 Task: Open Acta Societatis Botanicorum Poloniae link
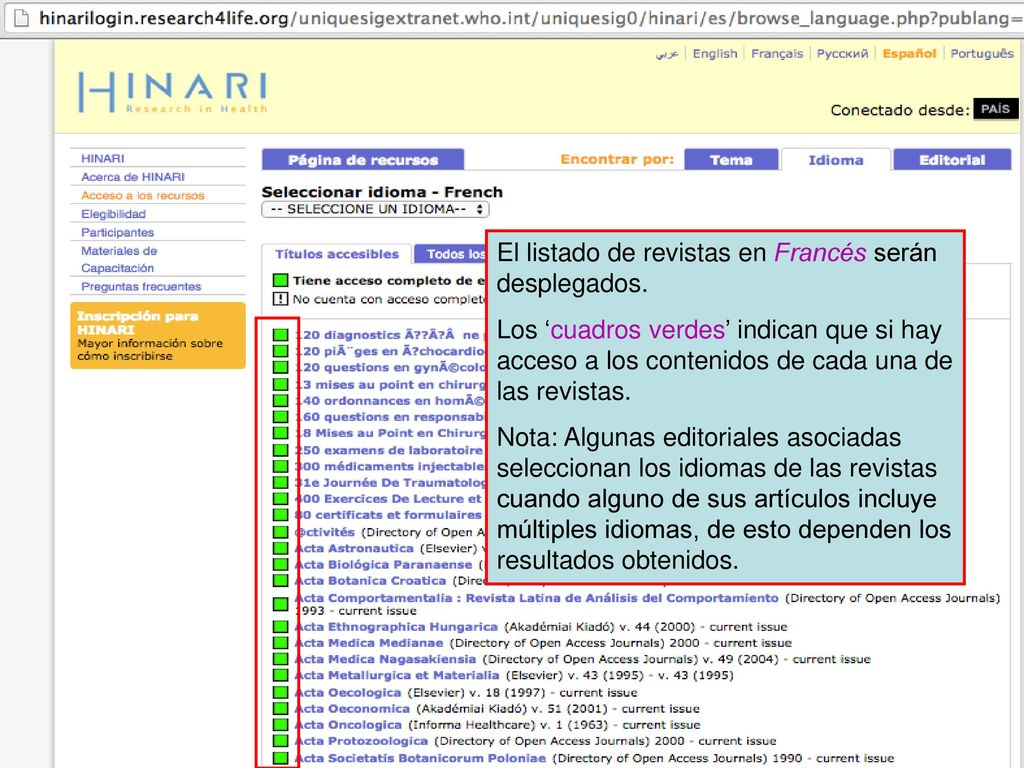pyautogui.click(x=420, y=758)
